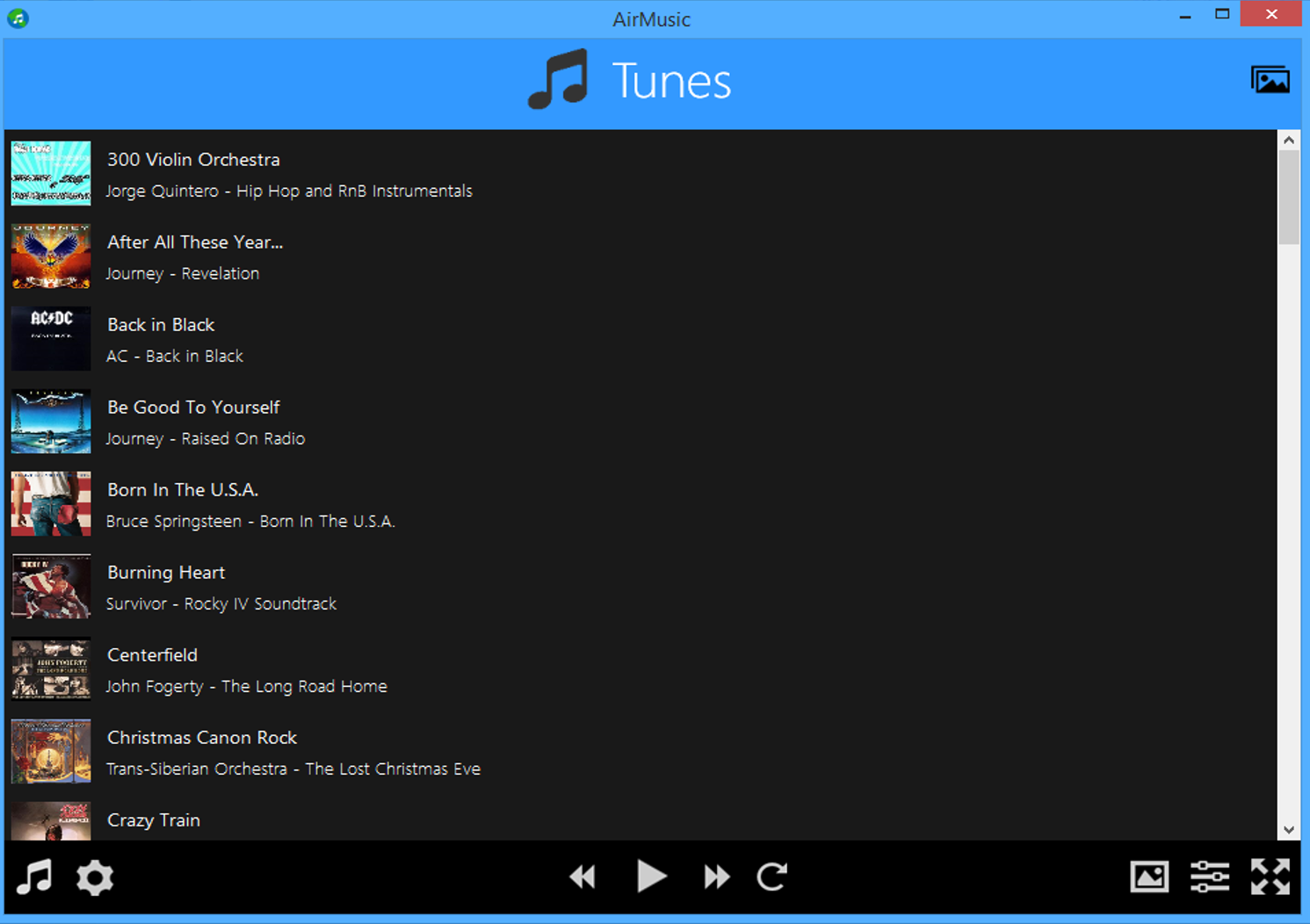Viewport: 1310px width, 924px height.
Task: Click the scrollbar up arrow
Action: [x=1288, y=140]
